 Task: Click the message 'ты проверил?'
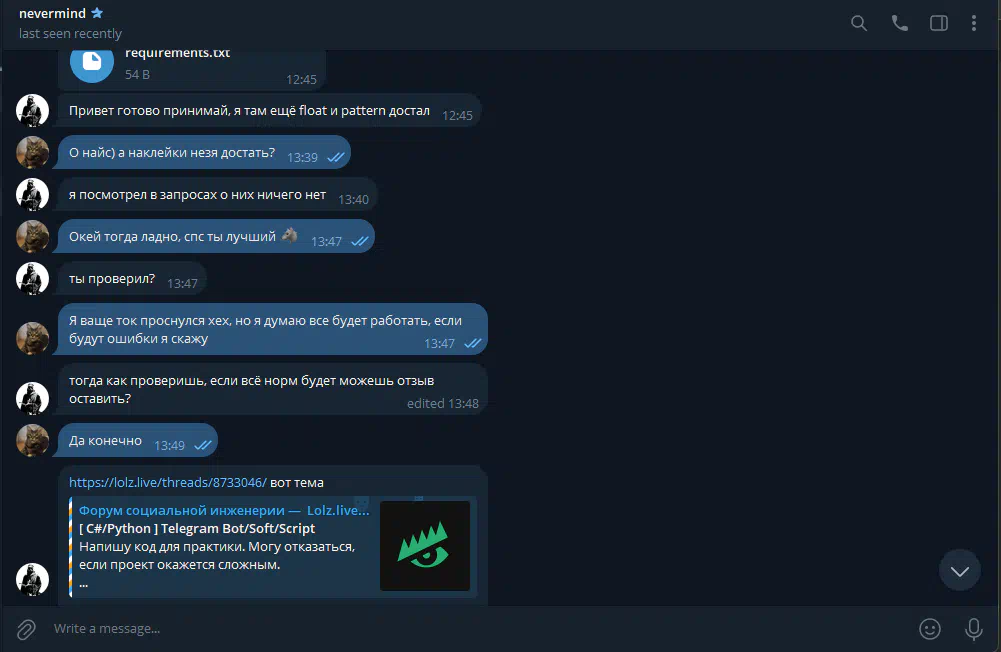point(132,279)
